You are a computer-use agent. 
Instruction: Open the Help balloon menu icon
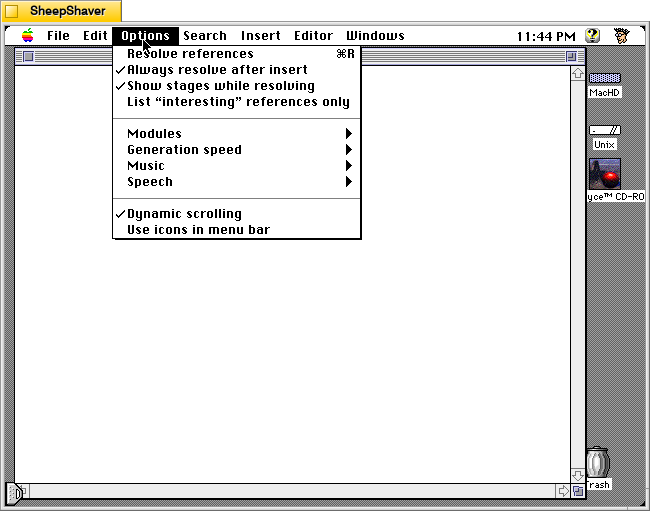(592, 36)
